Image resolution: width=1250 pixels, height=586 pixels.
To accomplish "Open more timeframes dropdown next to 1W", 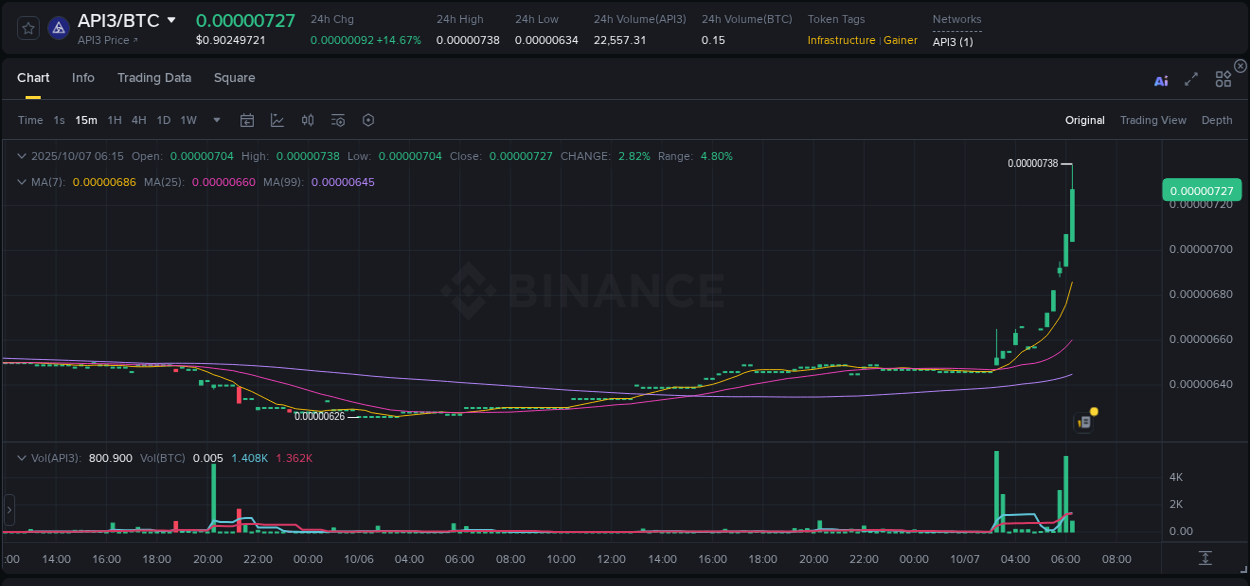I will [215, 120].
